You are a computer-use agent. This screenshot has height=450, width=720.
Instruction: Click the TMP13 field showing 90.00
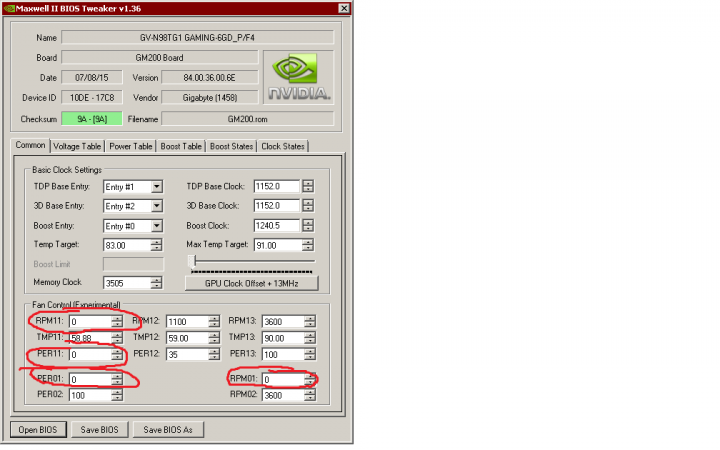point(283,338)
